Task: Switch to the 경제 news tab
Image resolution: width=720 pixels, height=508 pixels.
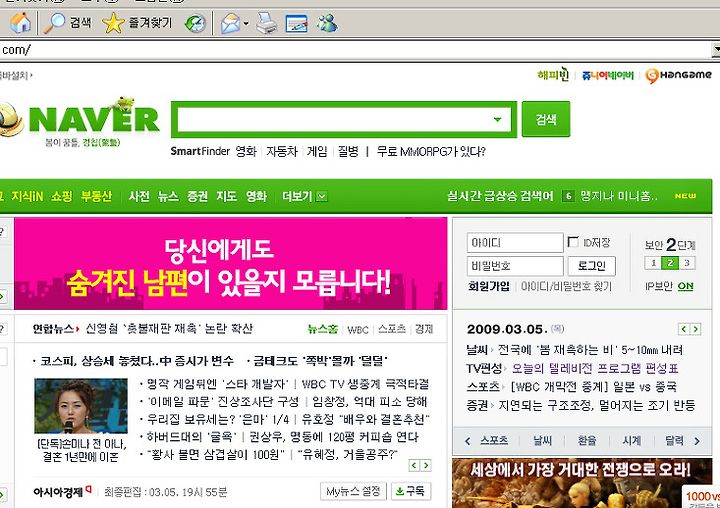Action: [424, 329]
